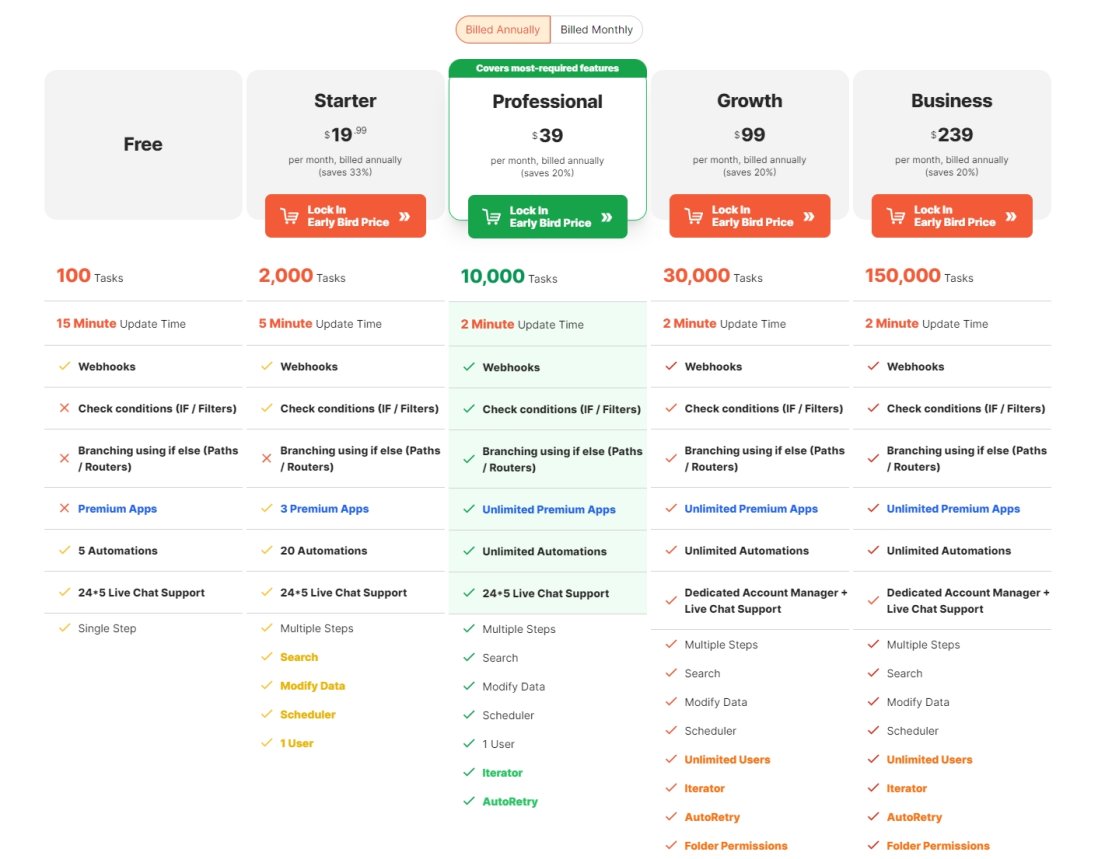1105x859 pixels.
Task: Click the cart icon on Business's button
Action: tap(895, 216)
